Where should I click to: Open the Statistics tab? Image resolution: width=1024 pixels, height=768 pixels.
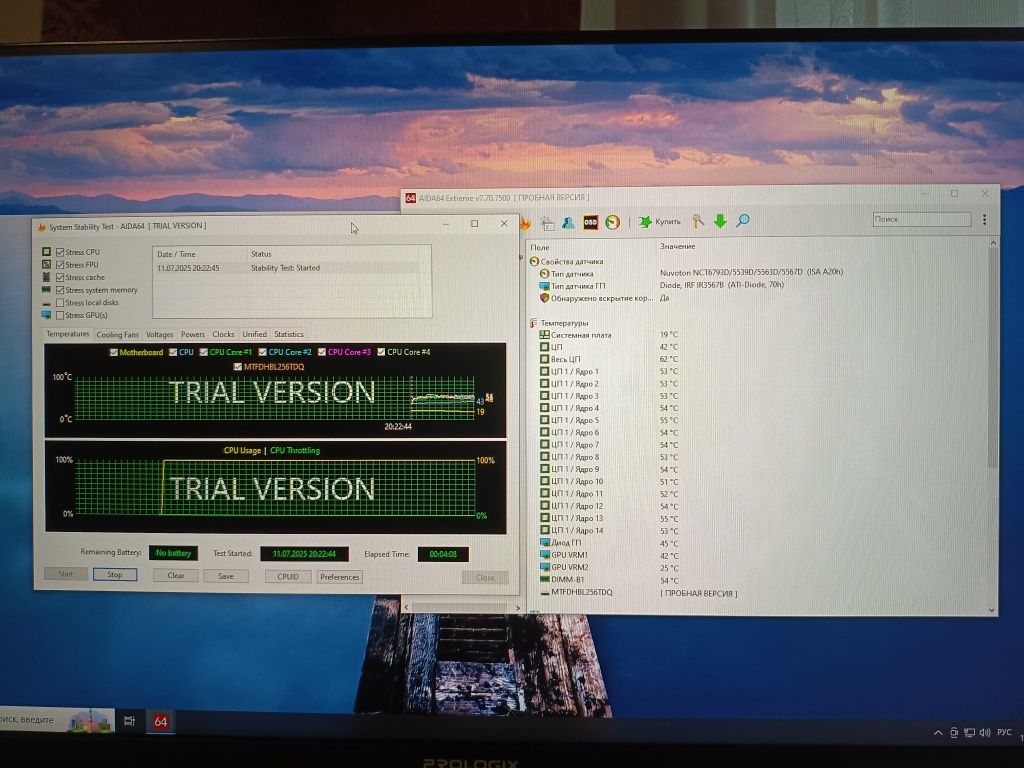pos(289,334)
